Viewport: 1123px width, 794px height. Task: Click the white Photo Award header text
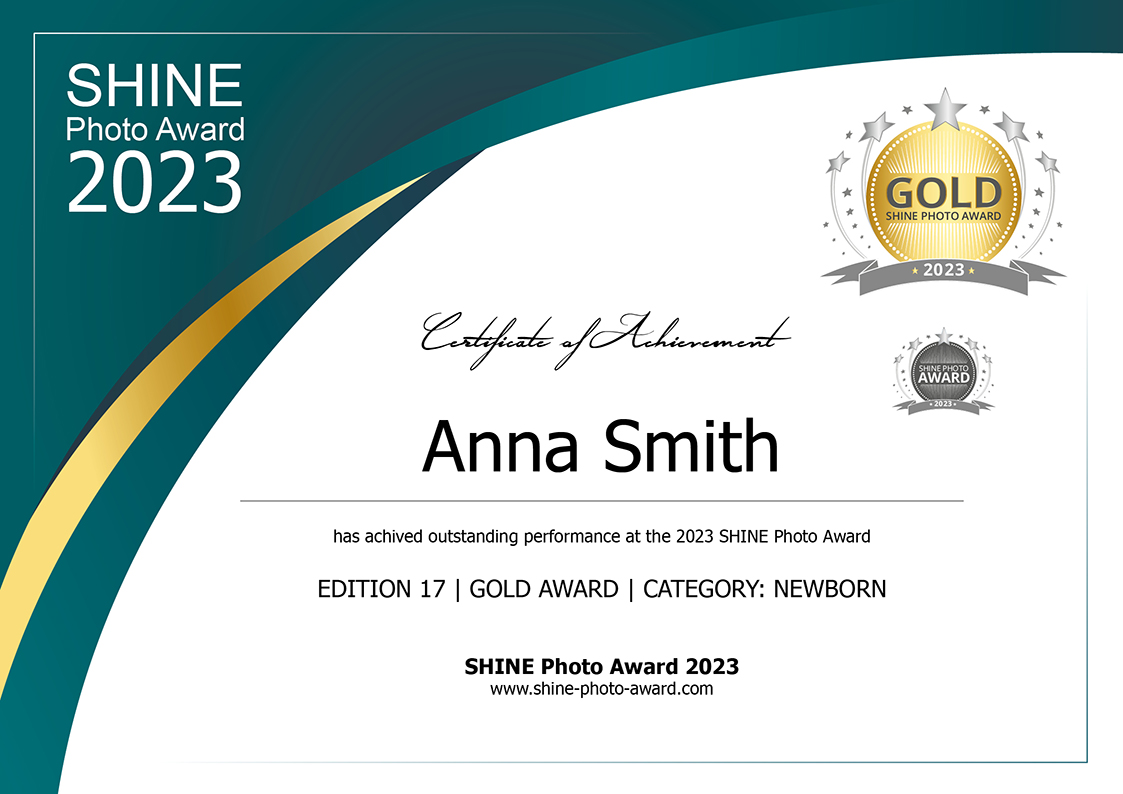(x=154, y=129)
